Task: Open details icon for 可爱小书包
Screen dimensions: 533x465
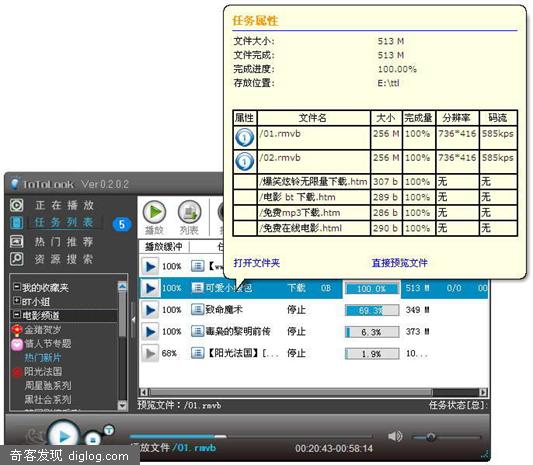Action: pos(197,288)
